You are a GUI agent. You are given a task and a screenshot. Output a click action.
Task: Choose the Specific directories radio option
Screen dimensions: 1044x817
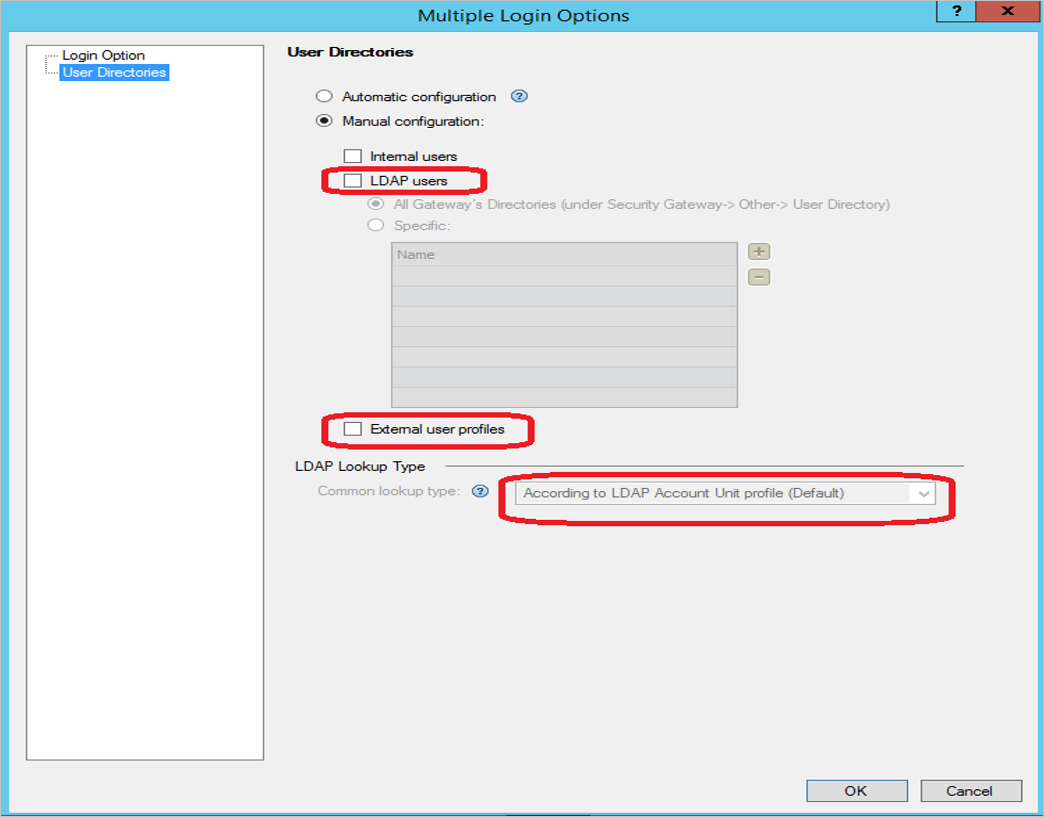point(375,224)
